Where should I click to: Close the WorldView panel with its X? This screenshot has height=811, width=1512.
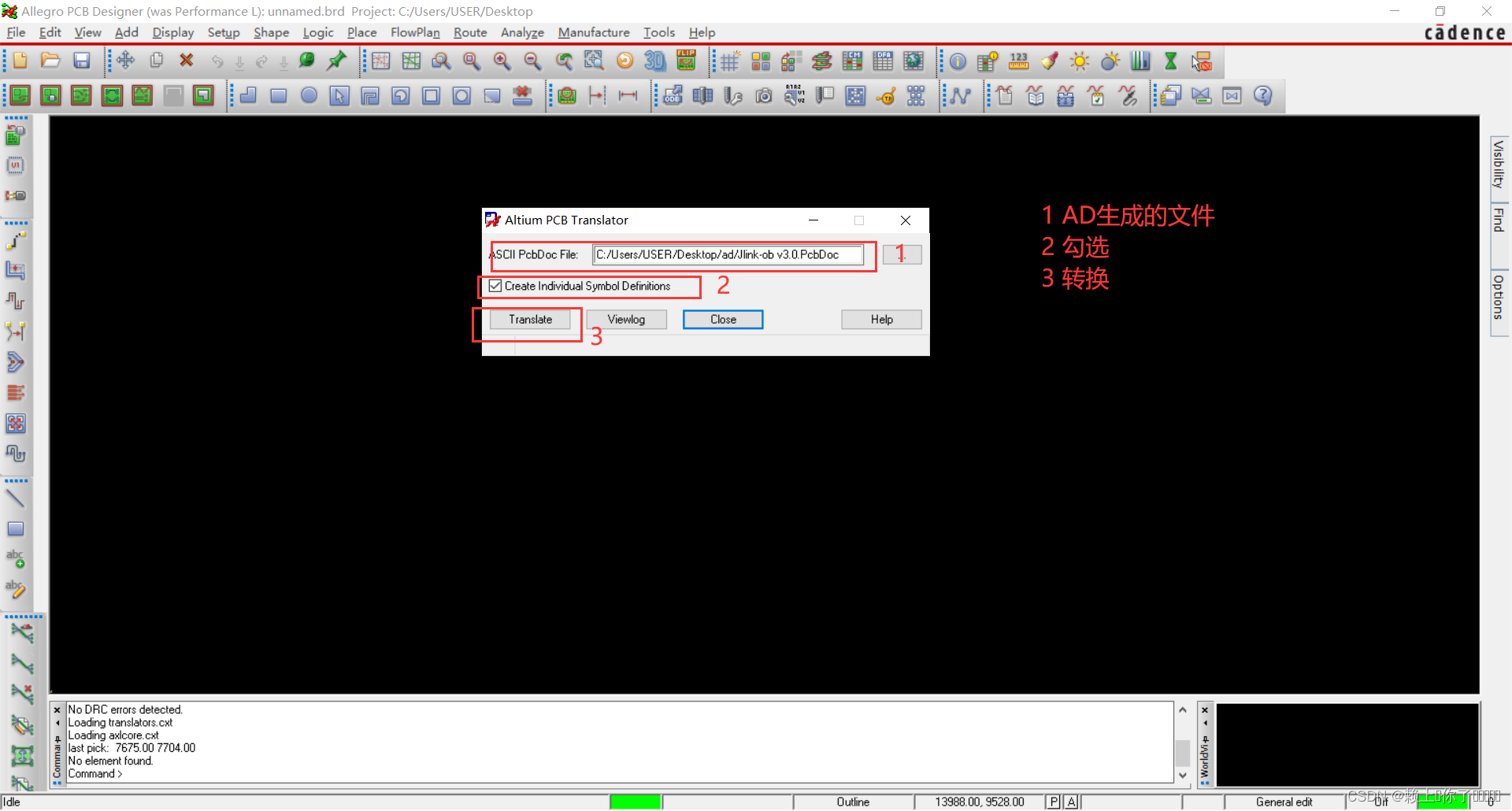(x=1205, y=710)
